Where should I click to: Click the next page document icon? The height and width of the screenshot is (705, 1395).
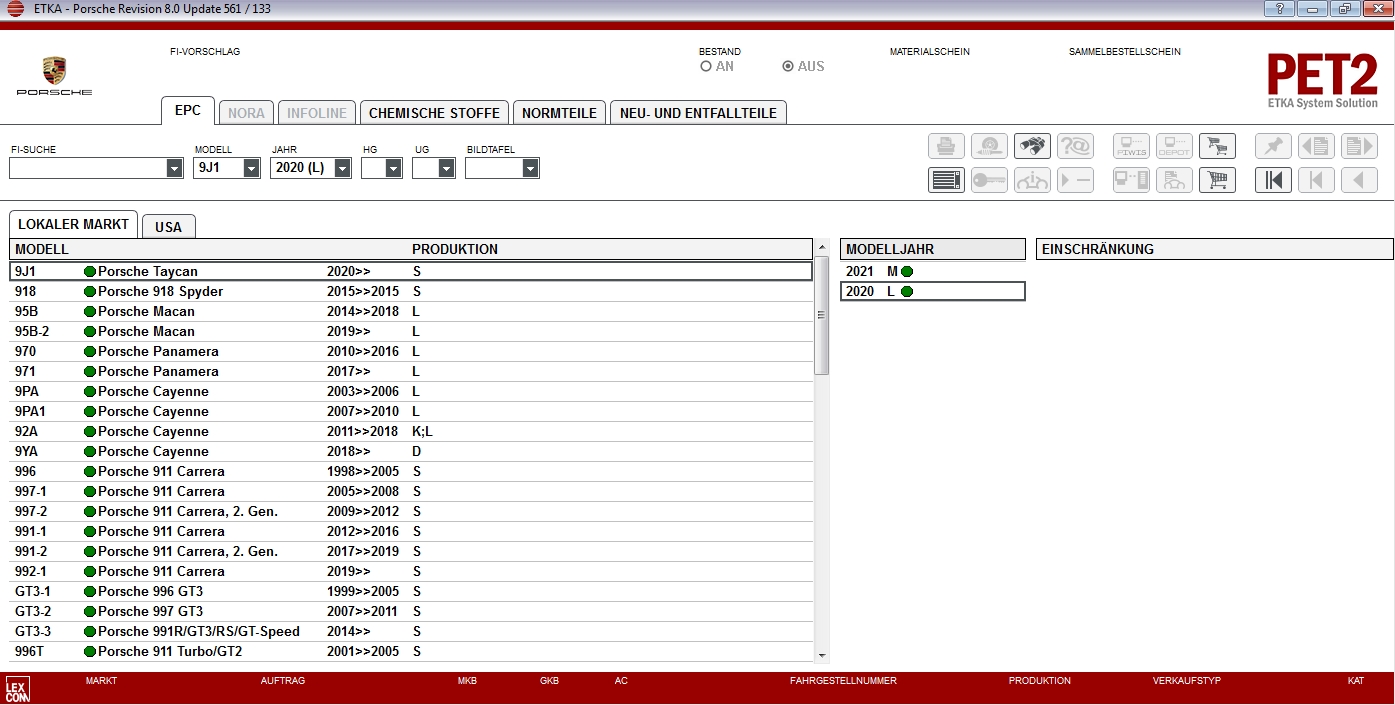[x=1359, y=146]
